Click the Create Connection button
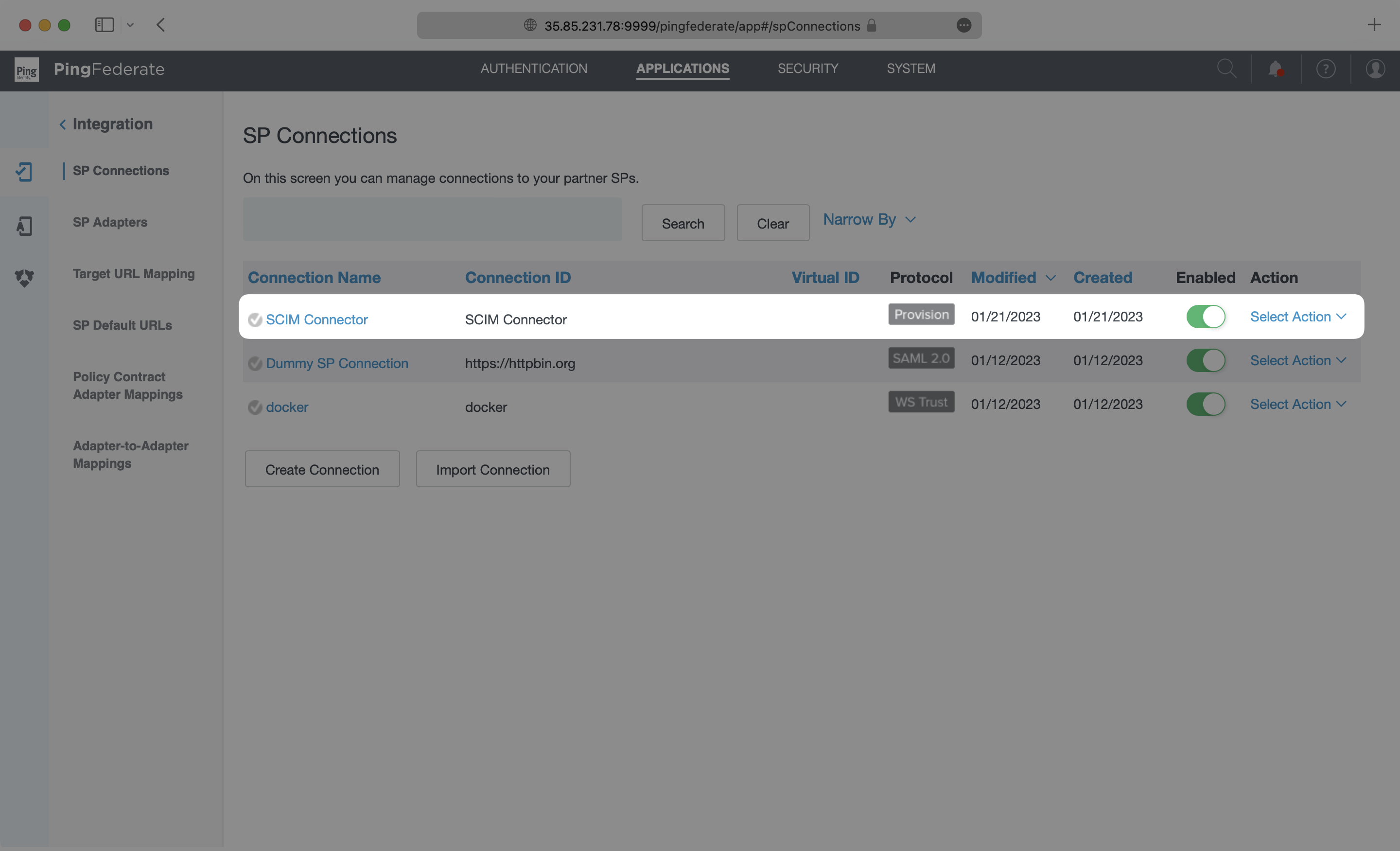 tap(322, 469)
